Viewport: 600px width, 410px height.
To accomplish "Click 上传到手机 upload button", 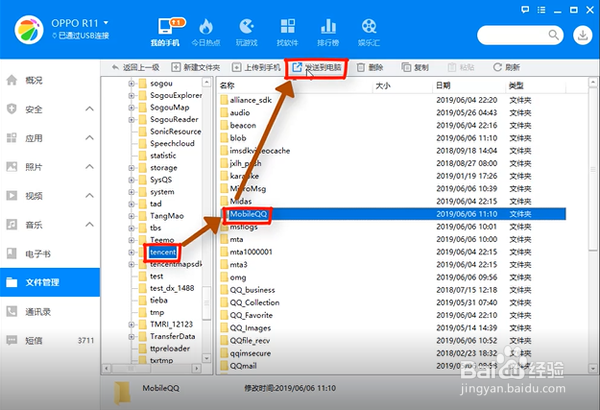I will (x=256, y=67).
